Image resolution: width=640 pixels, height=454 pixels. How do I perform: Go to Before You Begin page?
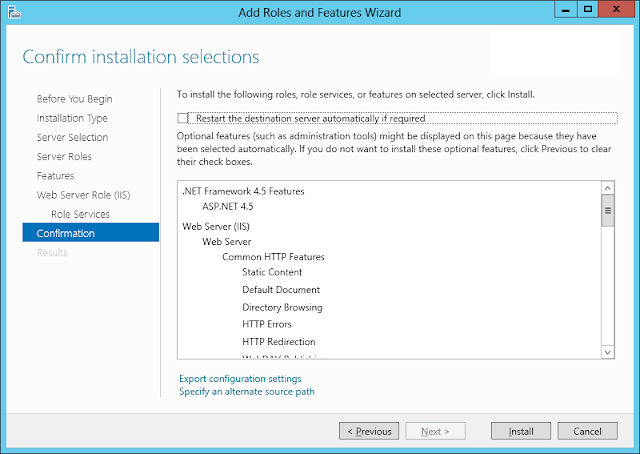(x=74, y=99)
